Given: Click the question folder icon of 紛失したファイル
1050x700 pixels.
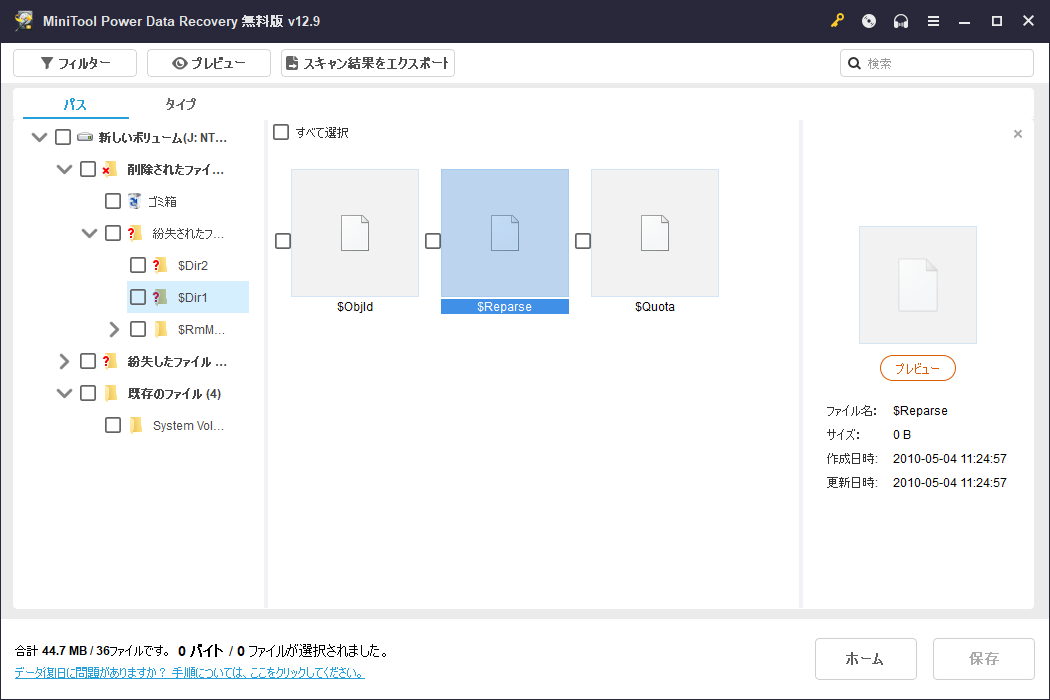Looking at the screenshot, I should (x=110, y=361).
